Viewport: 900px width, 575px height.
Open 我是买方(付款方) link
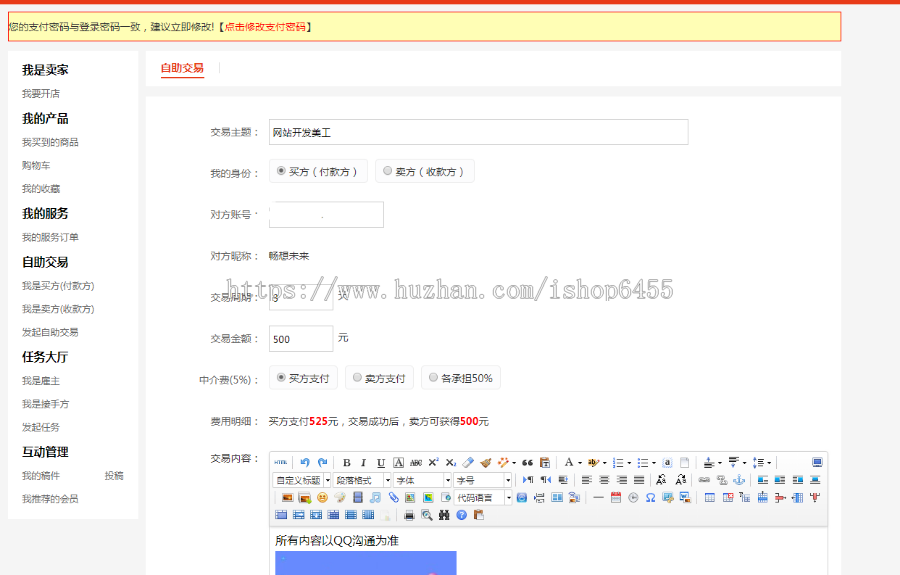58,286
